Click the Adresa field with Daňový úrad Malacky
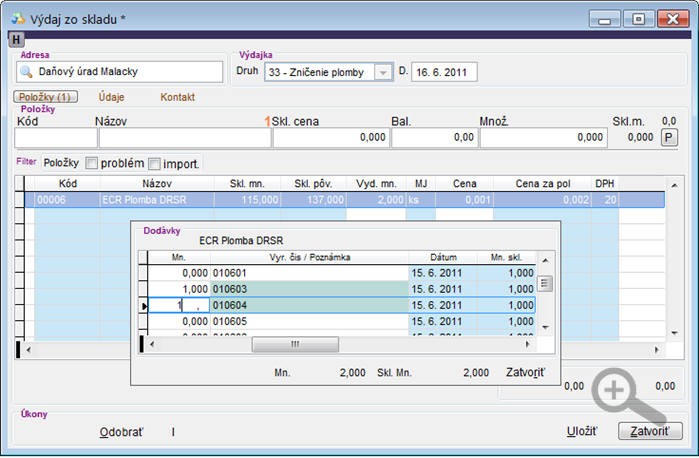 point(119,72)
